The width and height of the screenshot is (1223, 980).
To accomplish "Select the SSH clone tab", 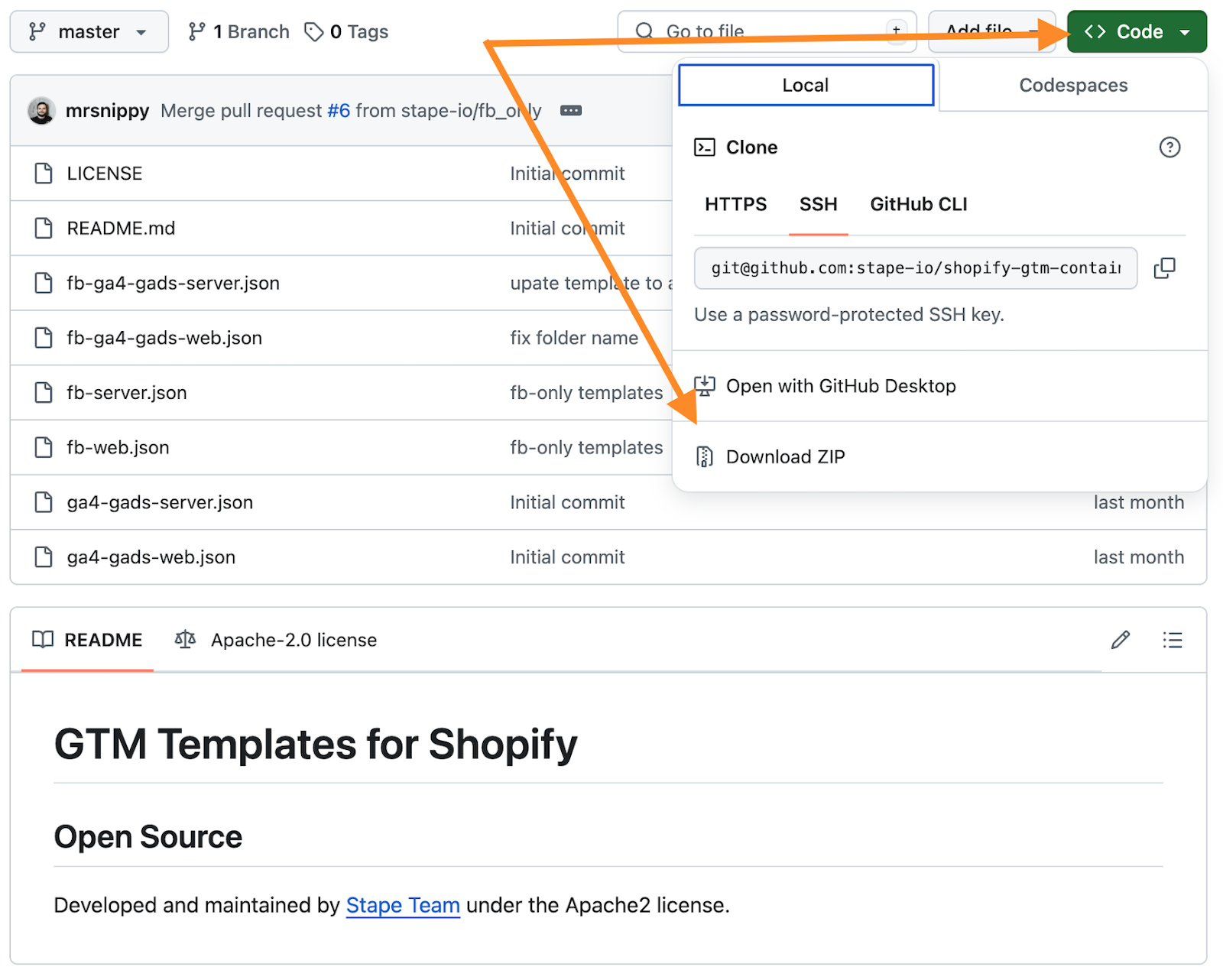I will pyautogui.click(x=818, y=204).
